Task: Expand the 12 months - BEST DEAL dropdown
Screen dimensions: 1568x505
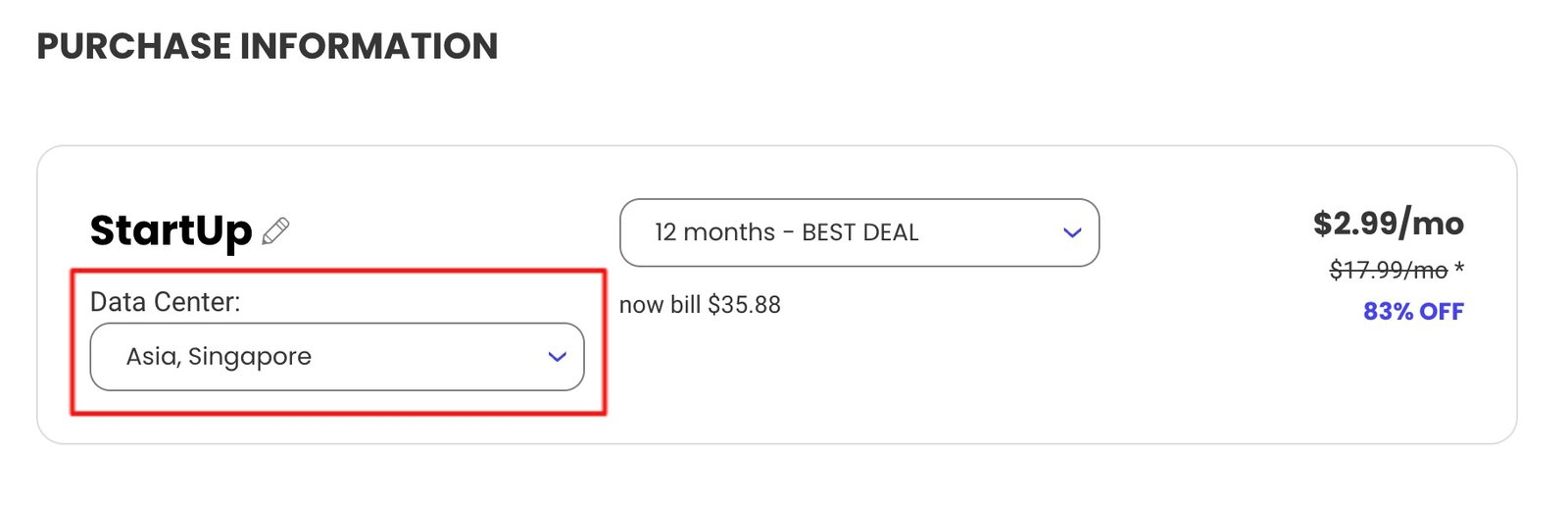Action: coord(859,232)
